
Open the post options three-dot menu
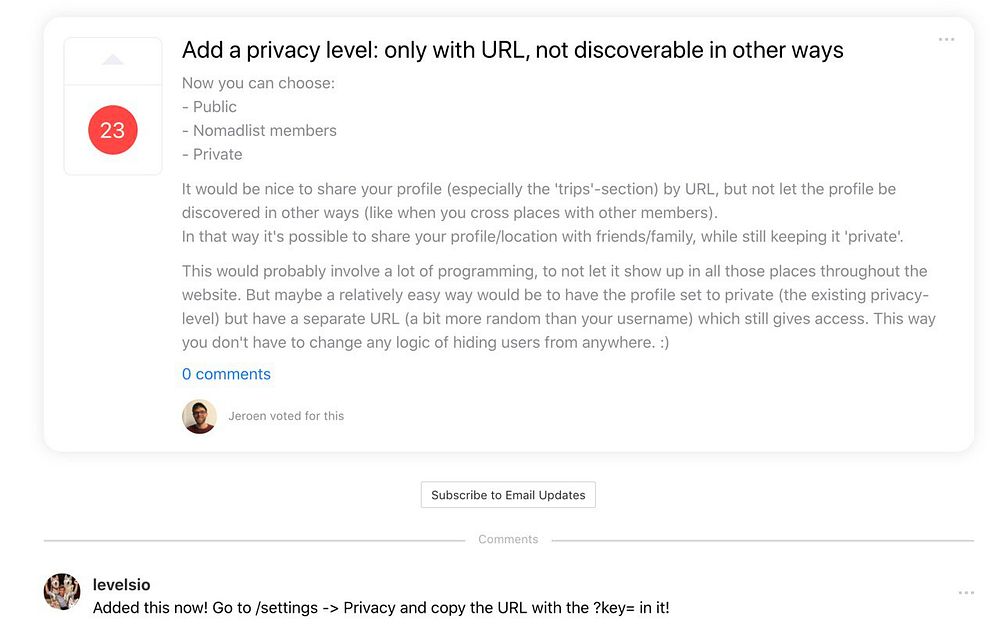tap(946, 40)
